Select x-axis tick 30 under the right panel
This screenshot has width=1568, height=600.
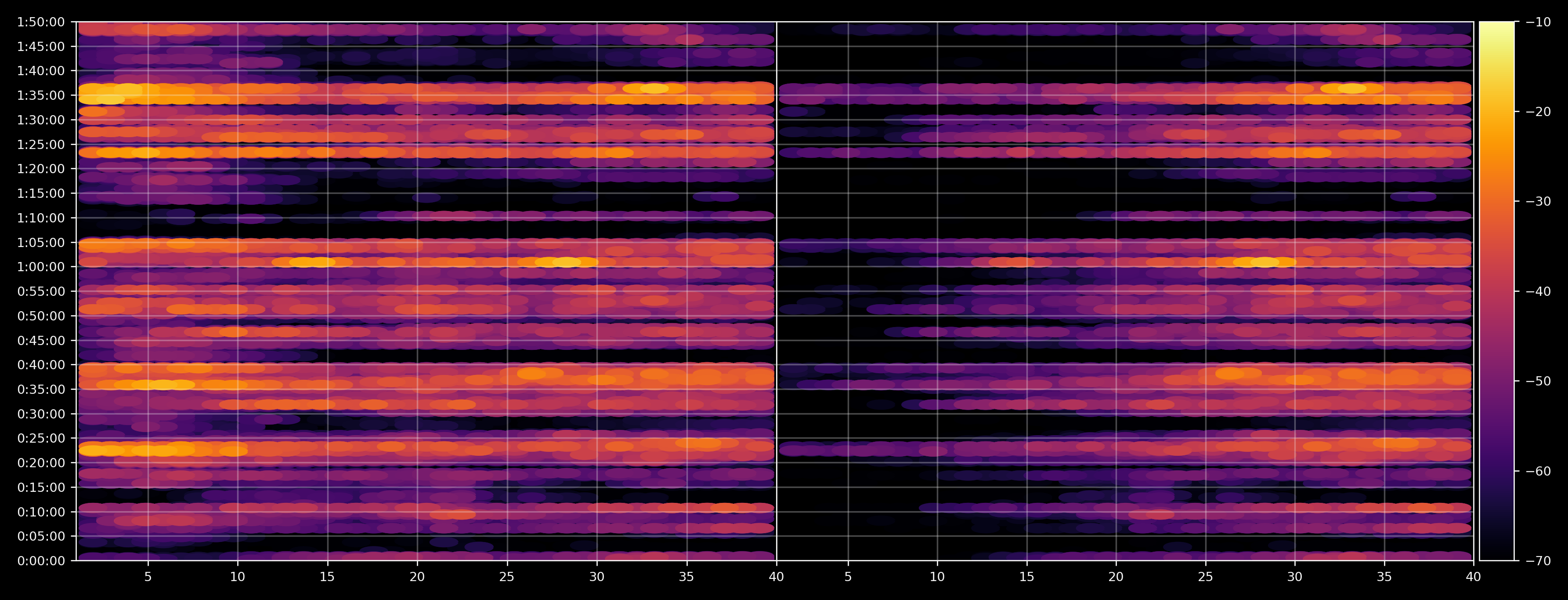1295,577
